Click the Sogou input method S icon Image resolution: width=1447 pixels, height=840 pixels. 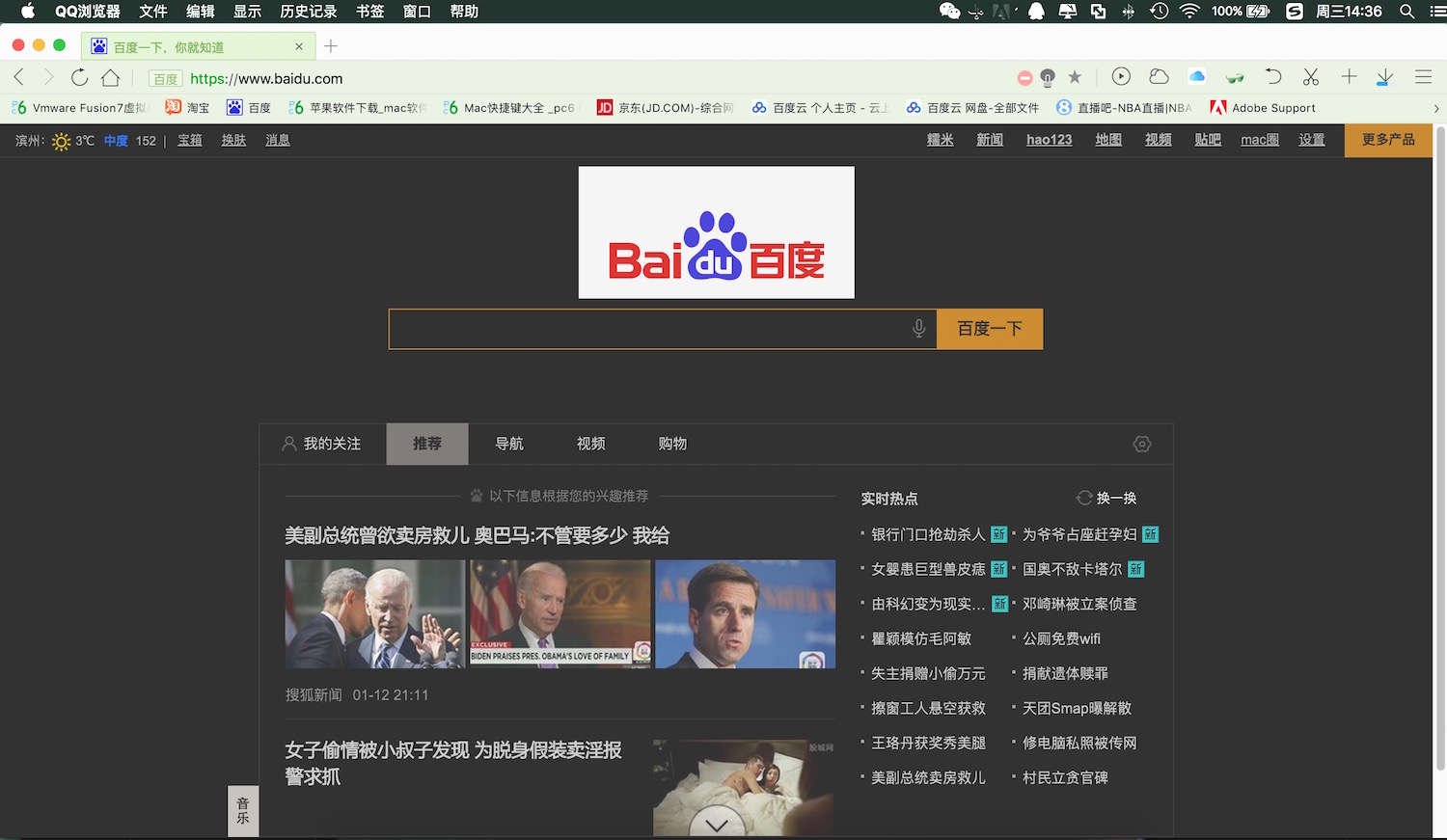click(1295, 12)
